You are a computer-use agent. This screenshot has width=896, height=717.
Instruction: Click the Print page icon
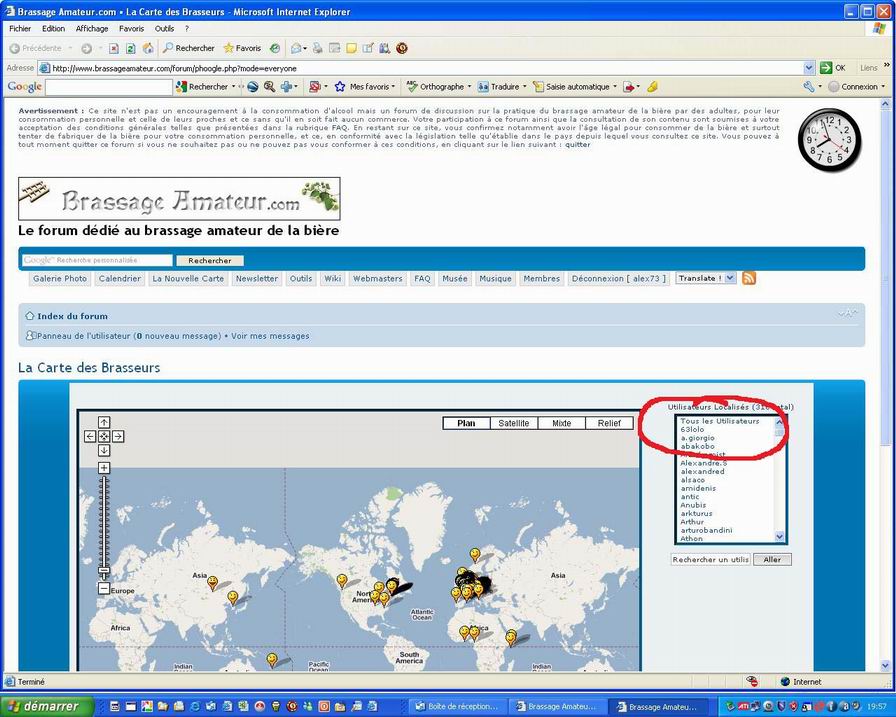(318, 49)
